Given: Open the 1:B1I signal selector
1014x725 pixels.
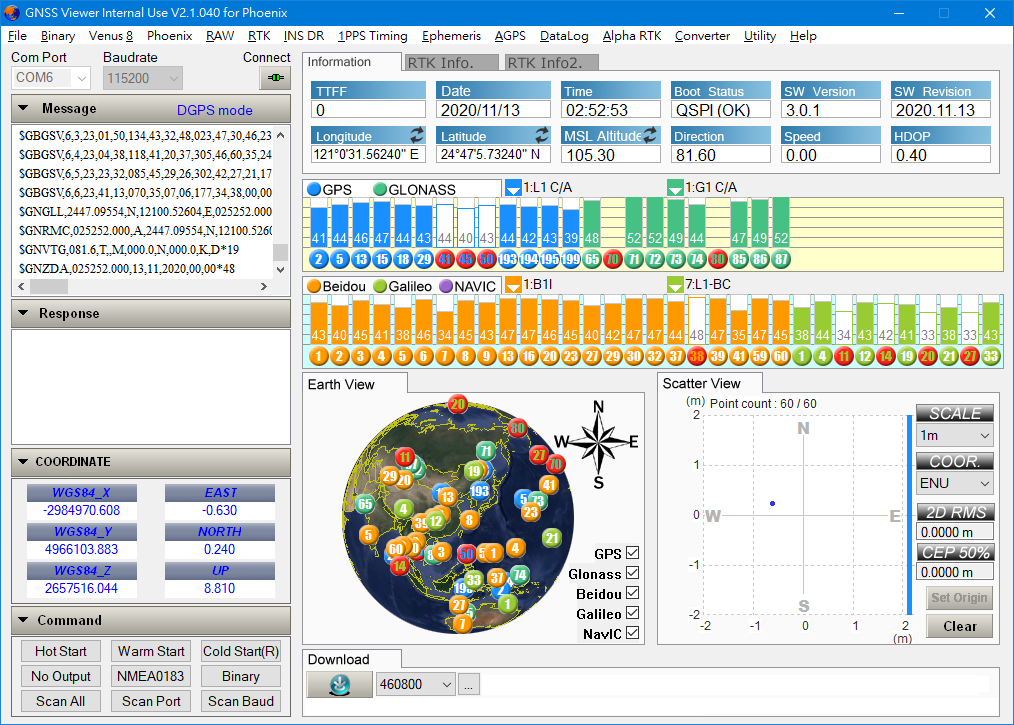Looking at the screenshot, I should click(513, 285).
